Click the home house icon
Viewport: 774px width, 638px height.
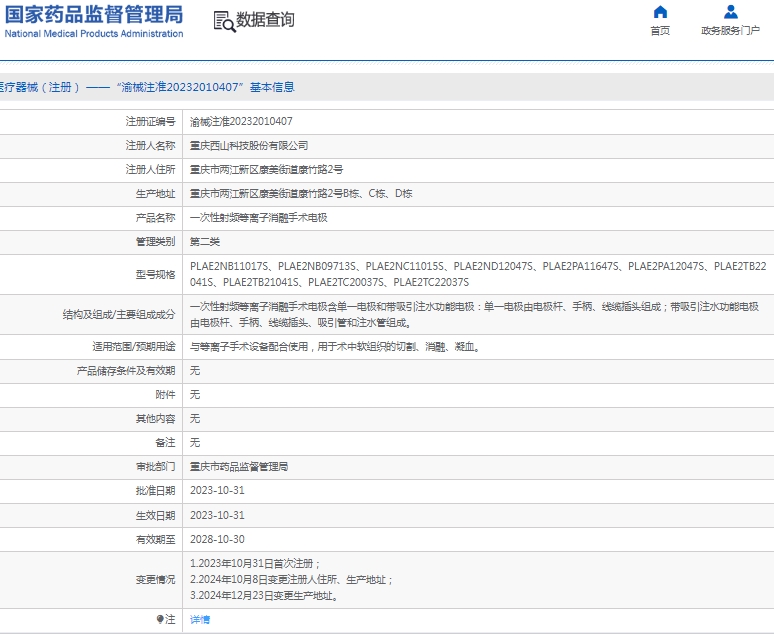(660, 11)
